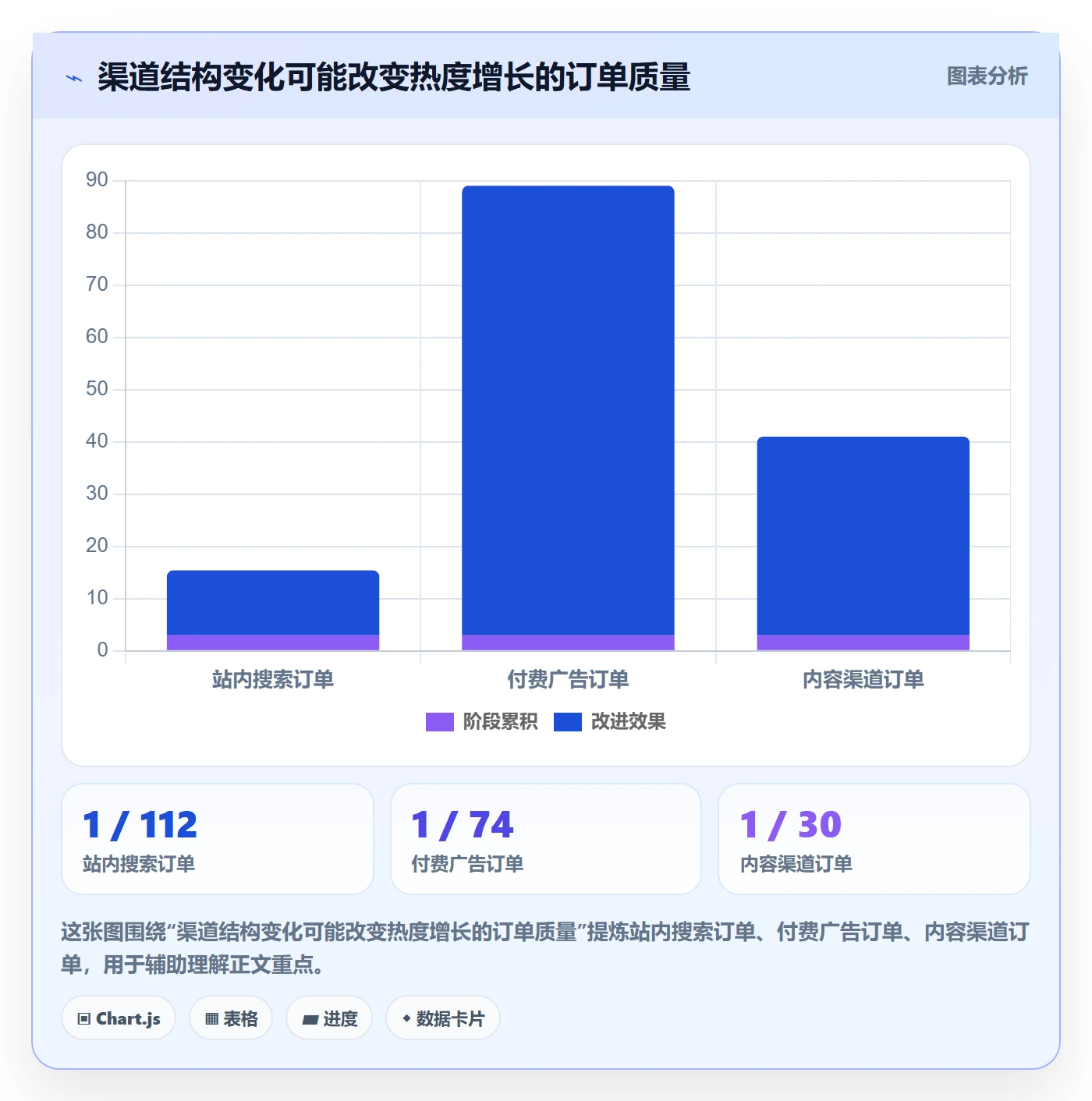Click the diamond icon in 数据卡片 chip

(406, 1018)
